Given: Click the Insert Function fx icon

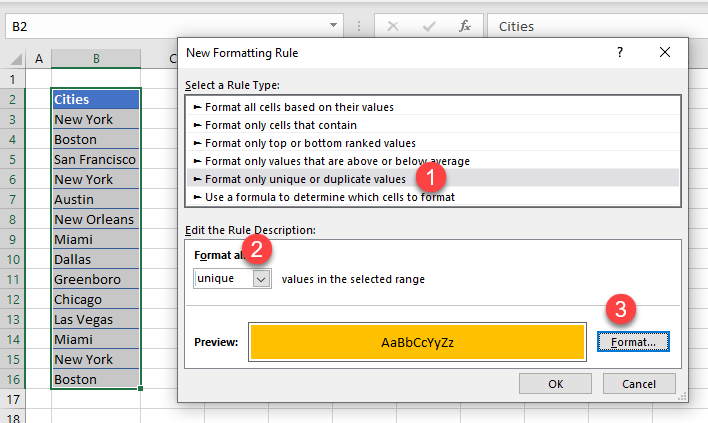Looking at the screenshot, I should [x=465, y=27].
